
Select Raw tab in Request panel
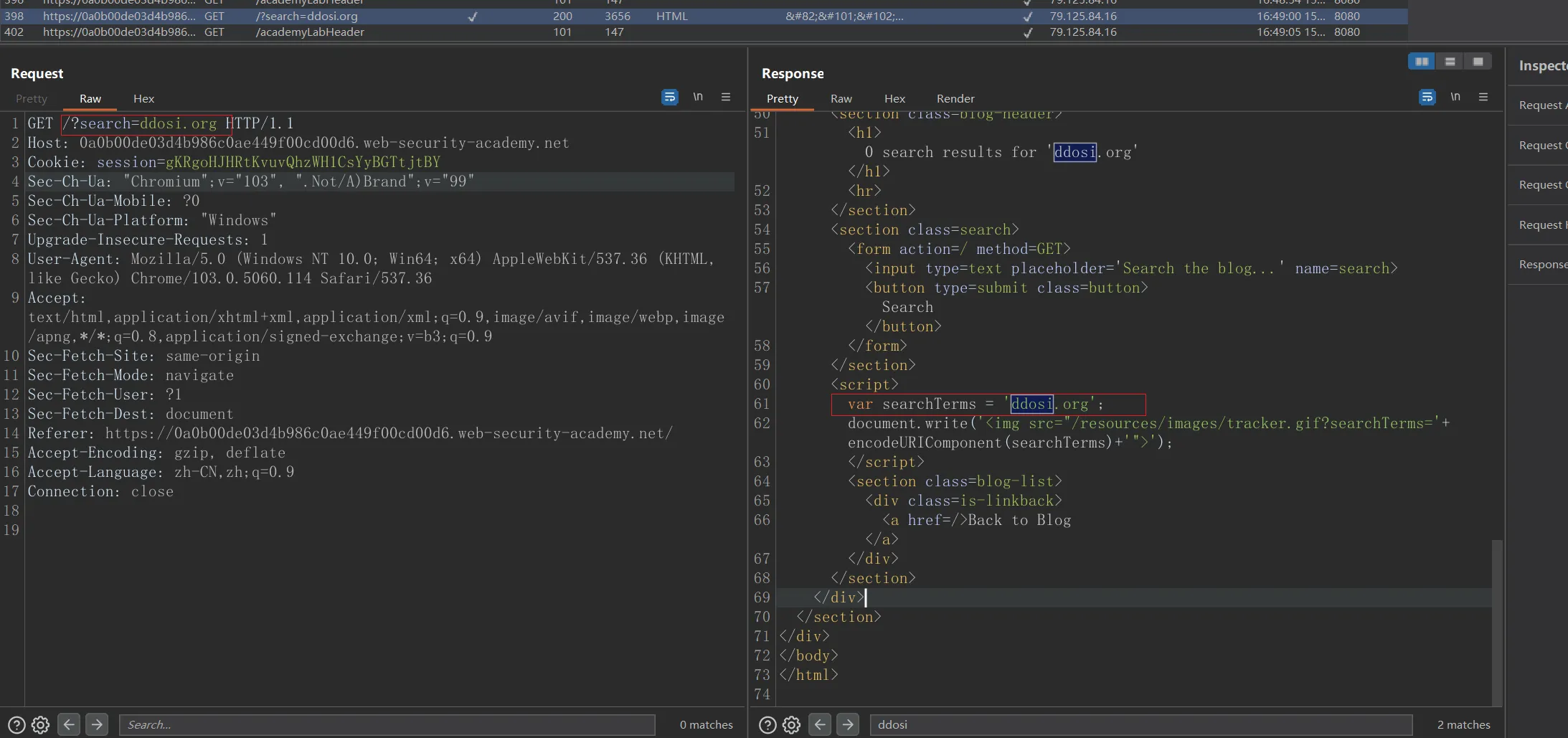(90, 98)
